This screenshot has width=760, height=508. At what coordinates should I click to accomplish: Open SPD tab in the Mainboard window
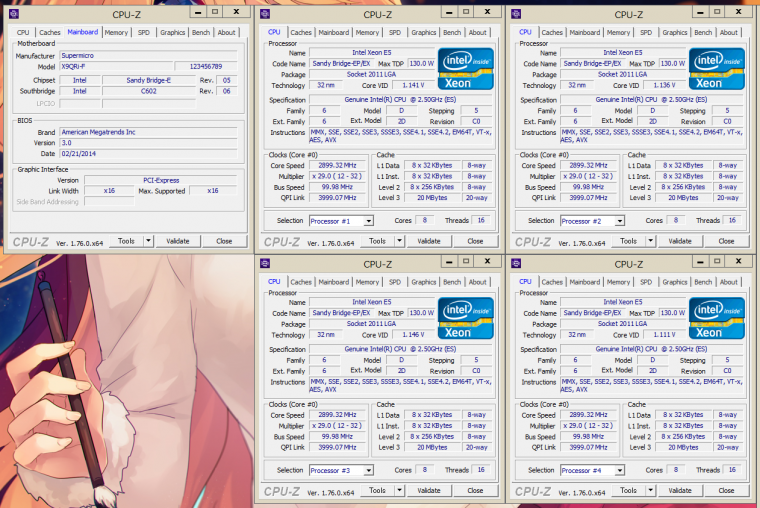click(x=143, y=32)
